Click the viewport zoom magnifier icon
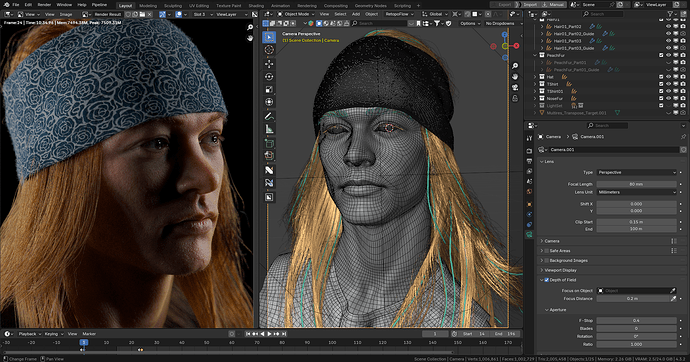 tap(515, 66)
